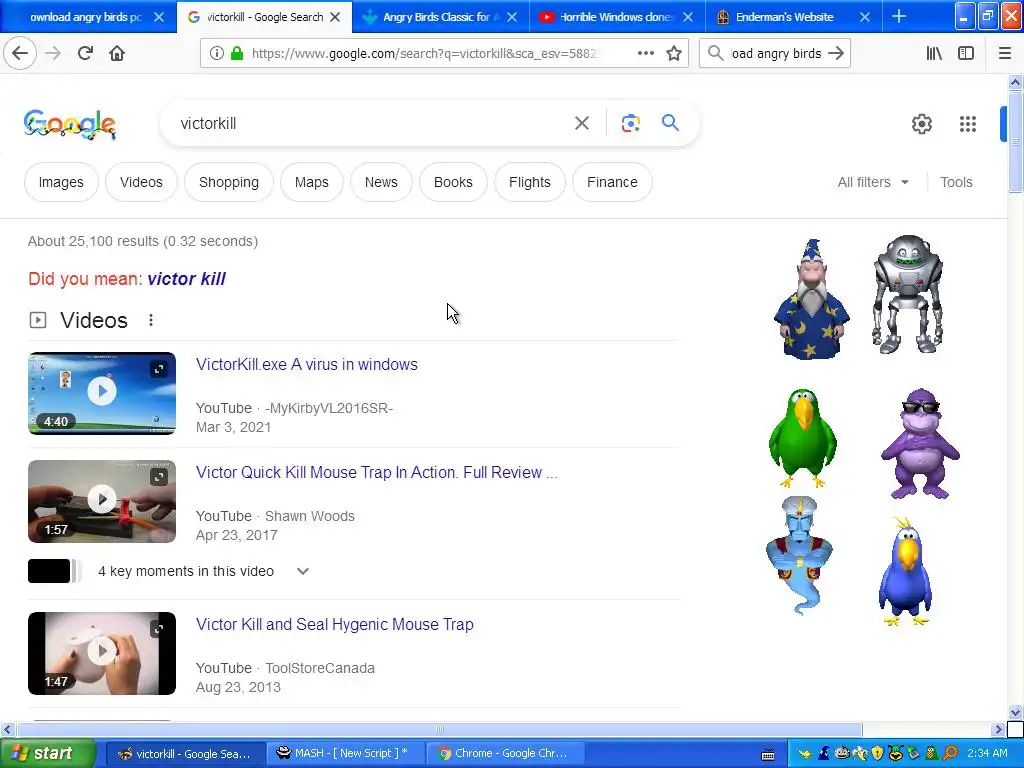
Task: Switch to MASH New Script taskbar window
Action: [x=345, y=753]
